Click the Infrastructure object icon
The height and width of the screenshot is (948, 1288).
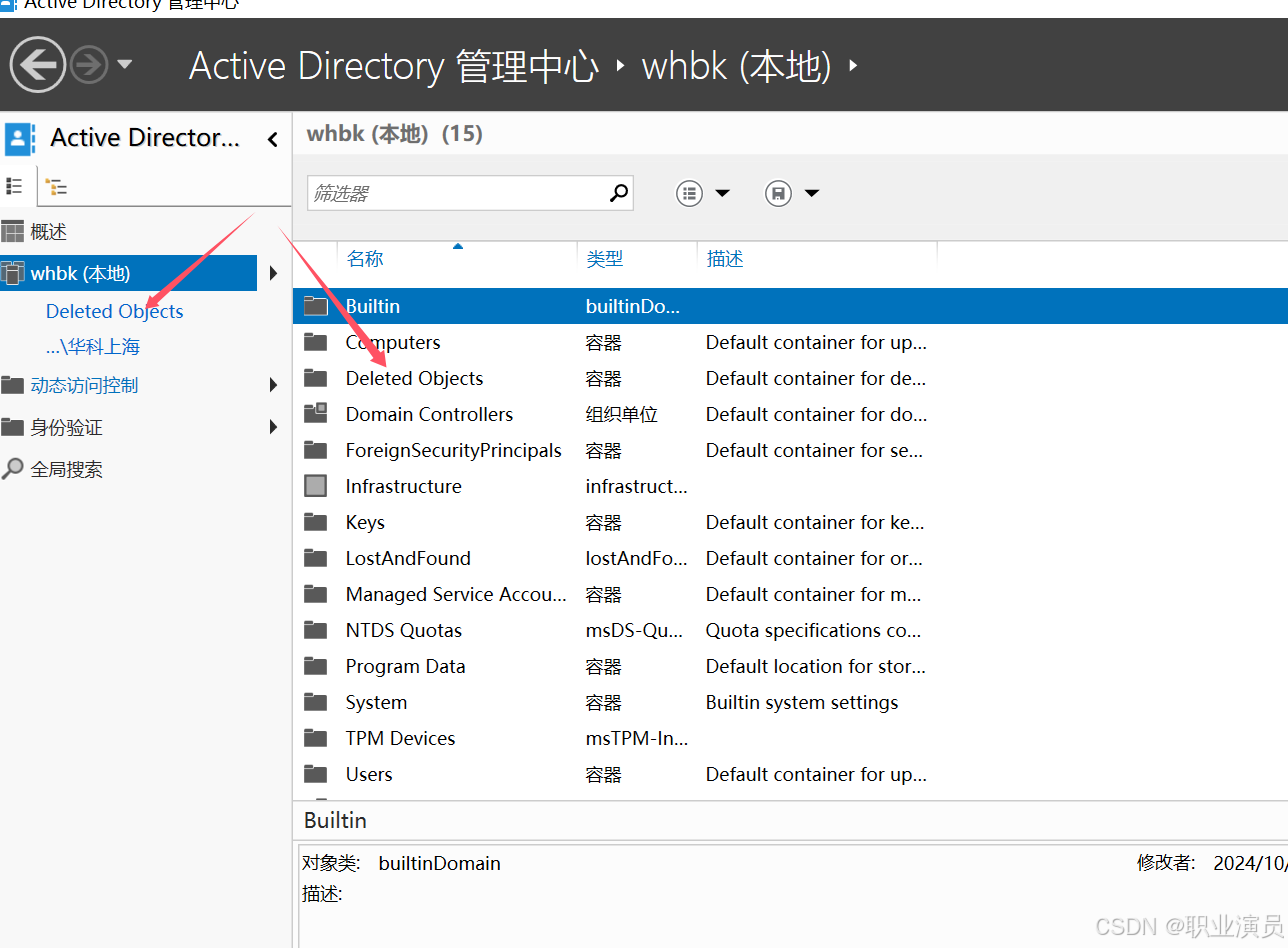(316, 486)
